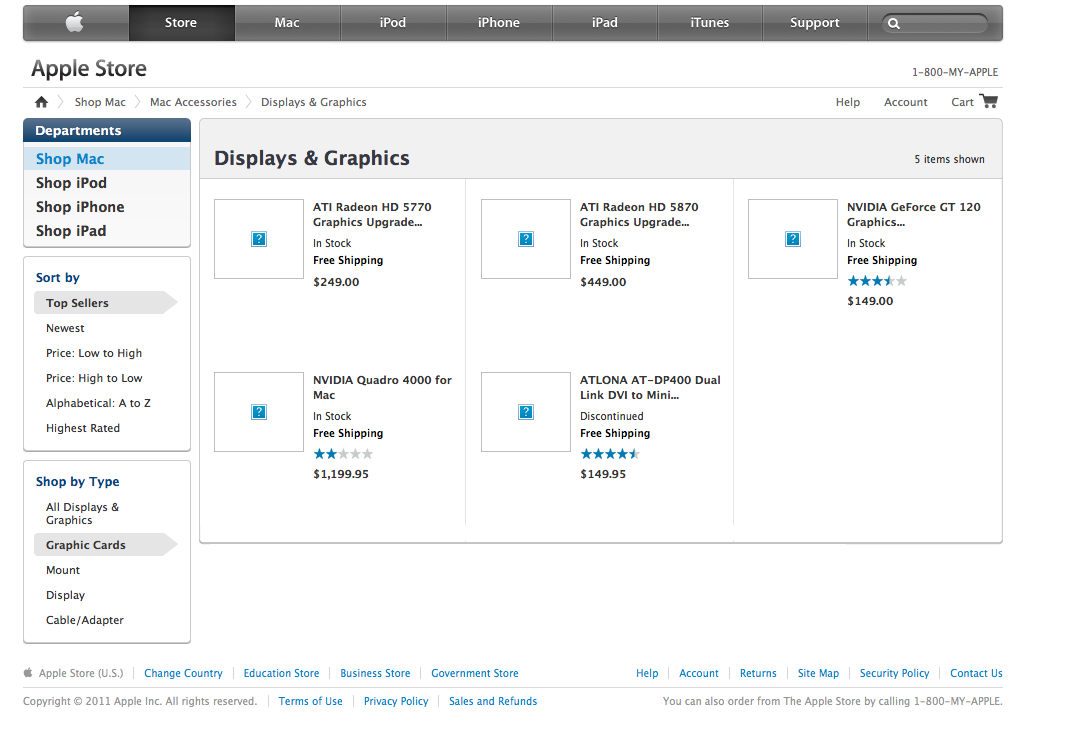Click Site Map footer link
Image resolution: width=1067 pixels, height=745 pixels.
coord(818,673)
